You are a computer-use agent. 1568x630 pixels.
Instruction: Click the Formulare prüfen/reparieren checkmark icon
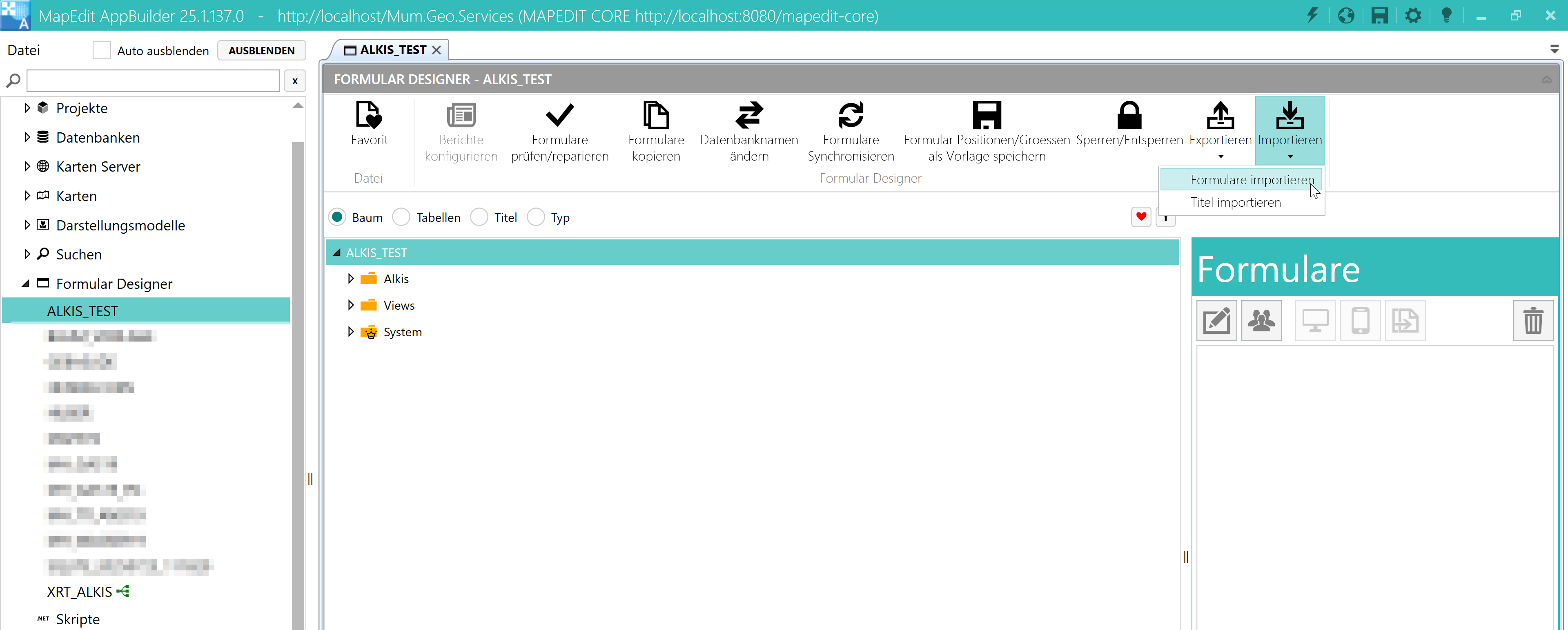pos(559,116)
